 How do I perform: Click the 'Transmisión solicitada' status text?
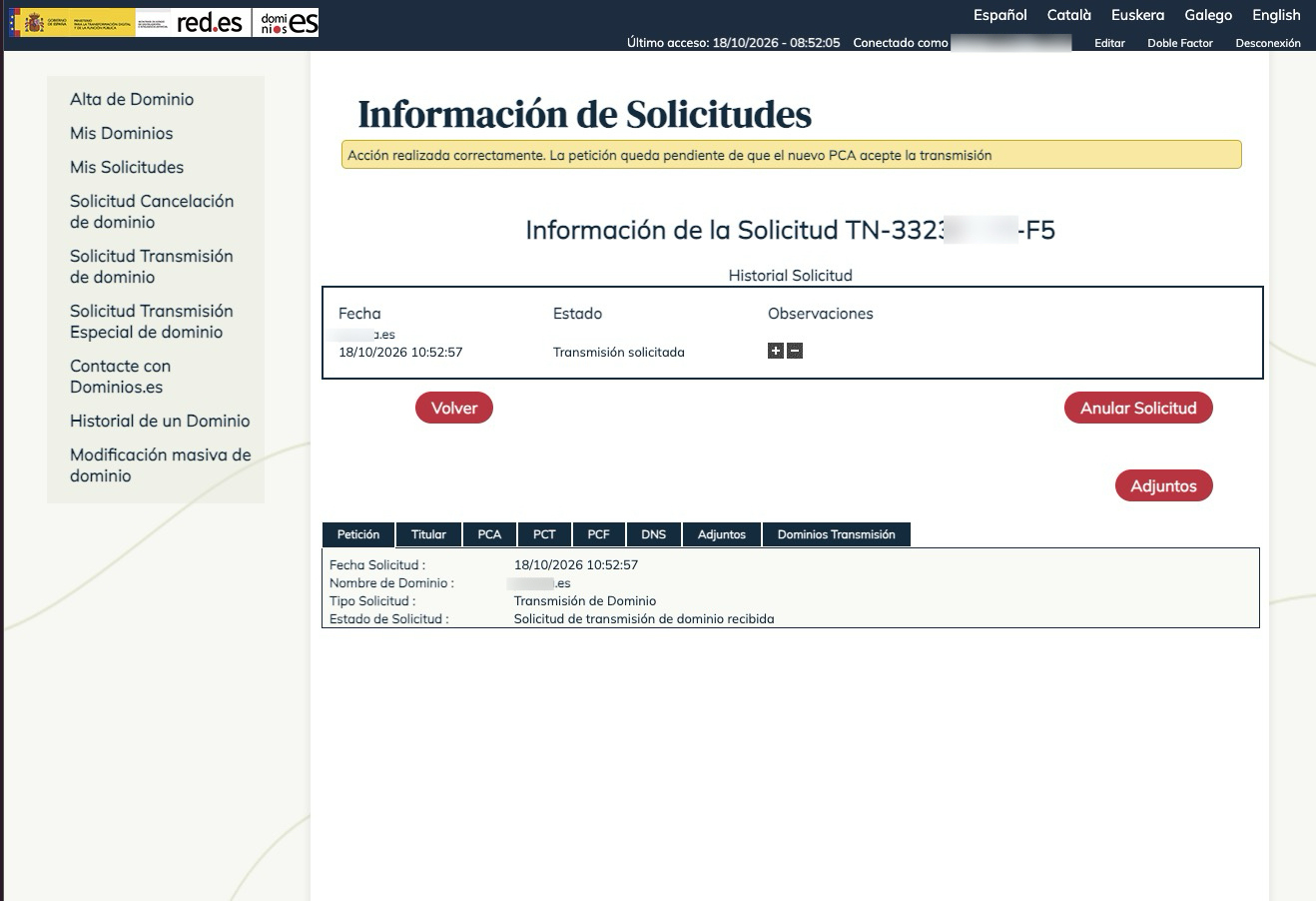coord(619,352)
